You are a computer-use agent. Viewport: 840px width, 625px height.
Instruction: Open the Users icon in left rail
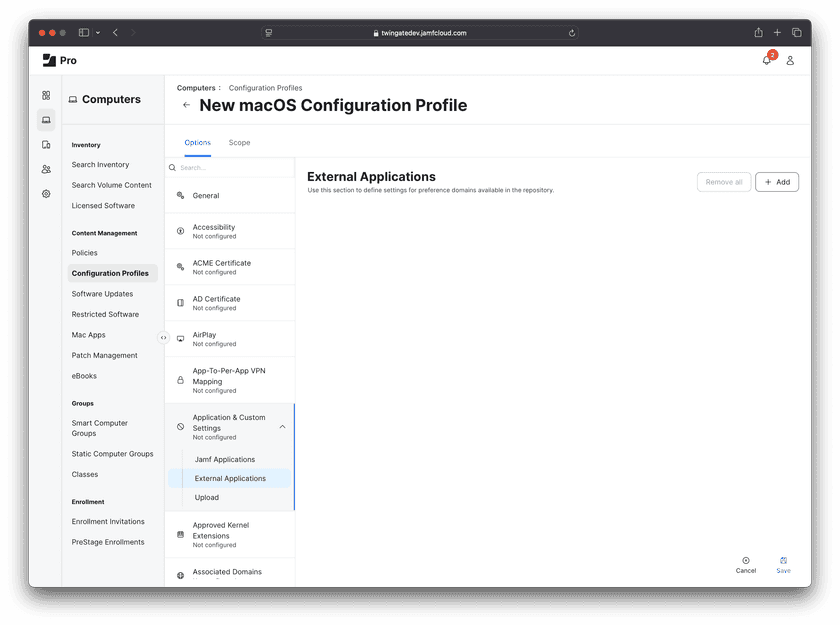tap(46, 169)
